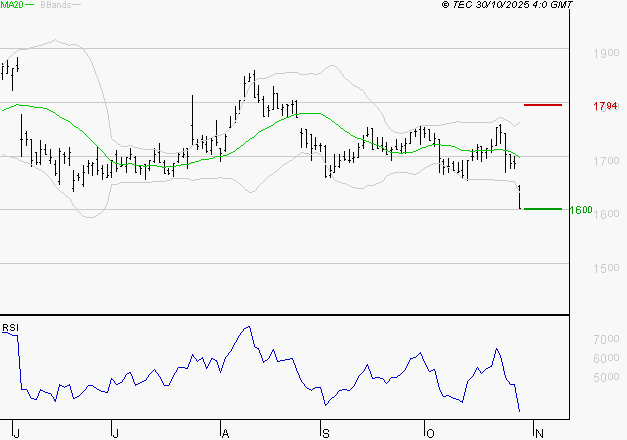Click the O month axis label
This screenshot has height=440, width=627.
(430, 434)
